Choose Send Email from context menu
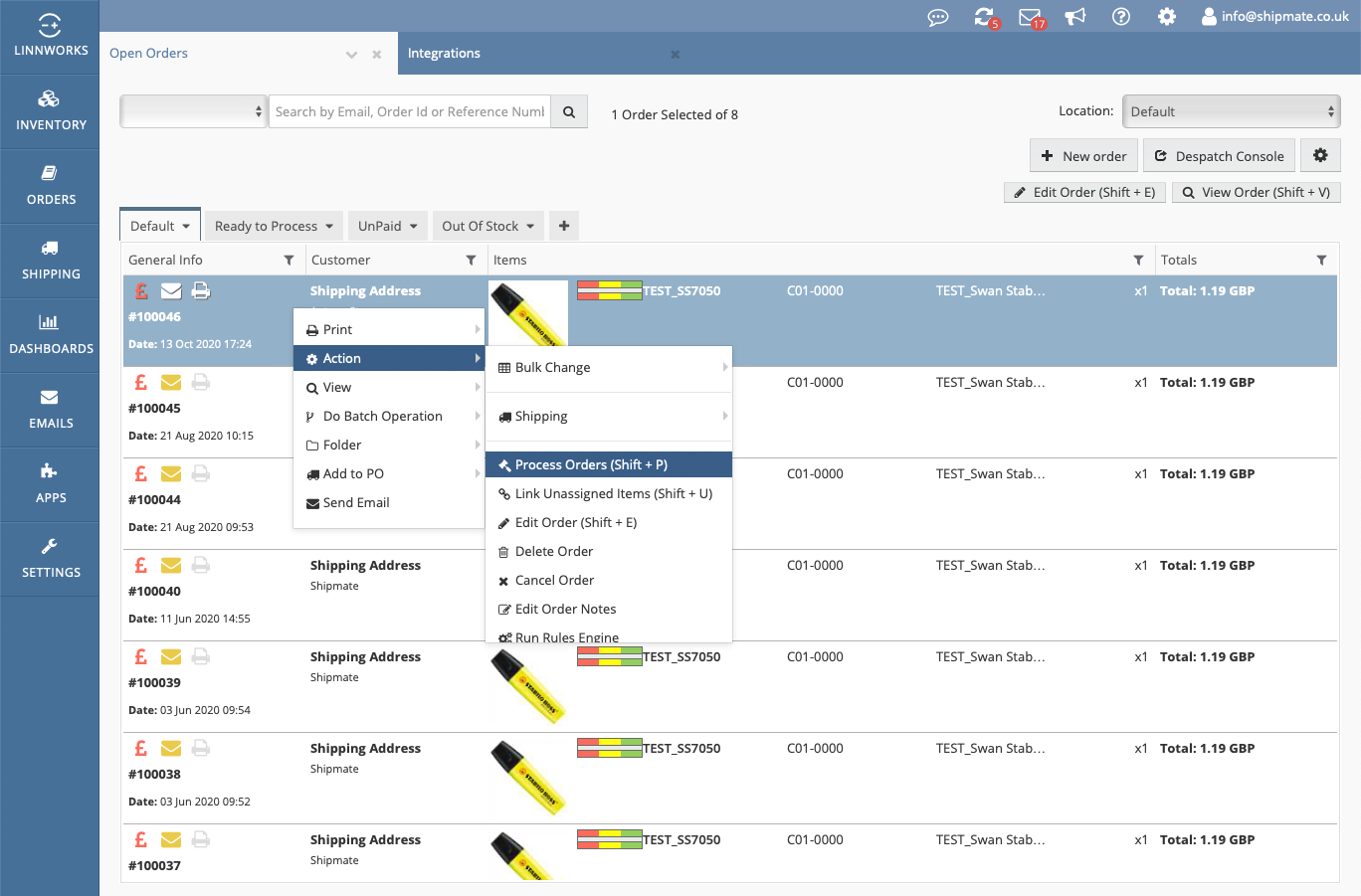 point(389,503)
